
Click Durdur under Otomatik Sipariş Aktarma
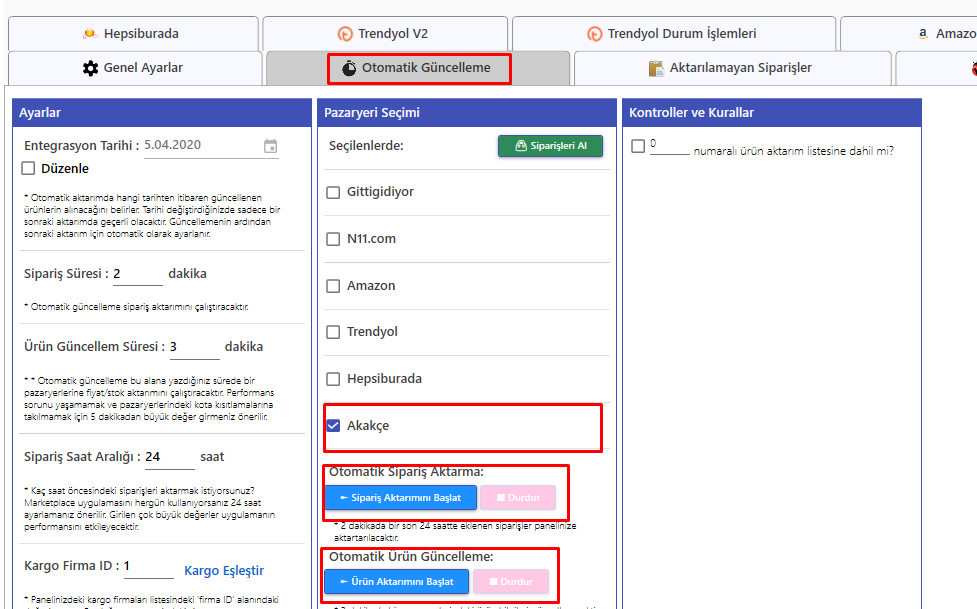click(518, 497)
